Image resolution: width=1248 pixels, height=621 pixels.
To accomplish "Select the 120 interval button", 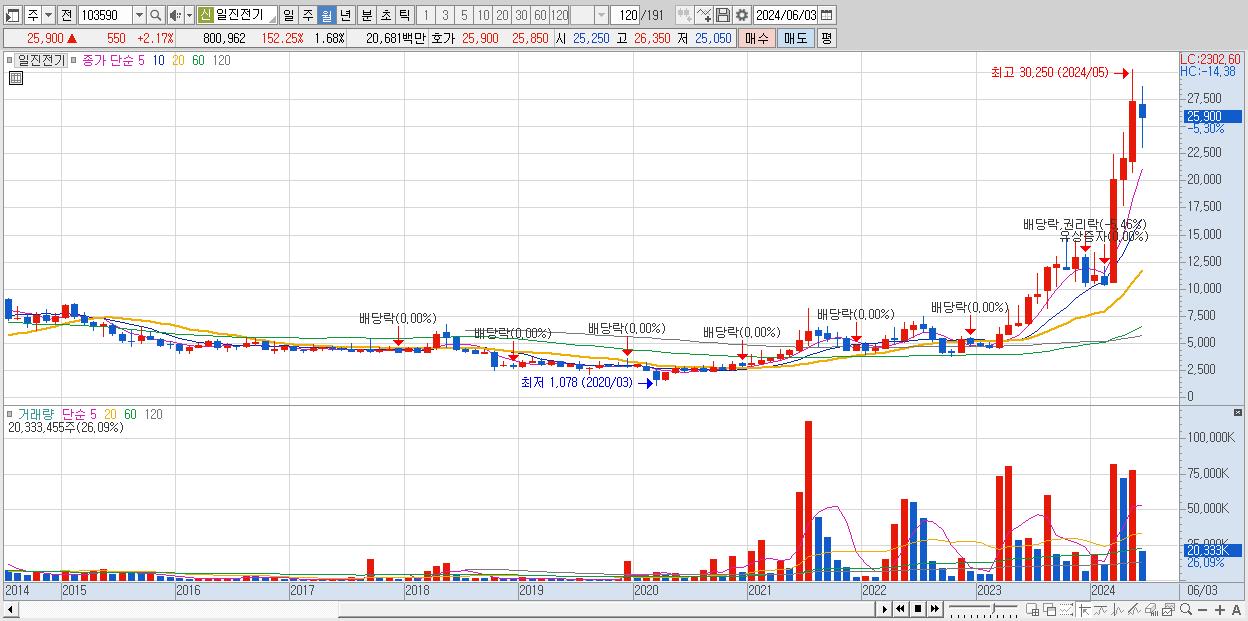I will (559, 15).
